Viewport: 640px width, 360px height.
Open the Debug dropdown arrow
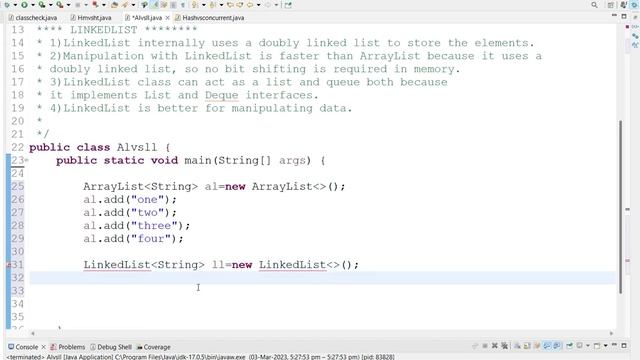coord(15,5)
